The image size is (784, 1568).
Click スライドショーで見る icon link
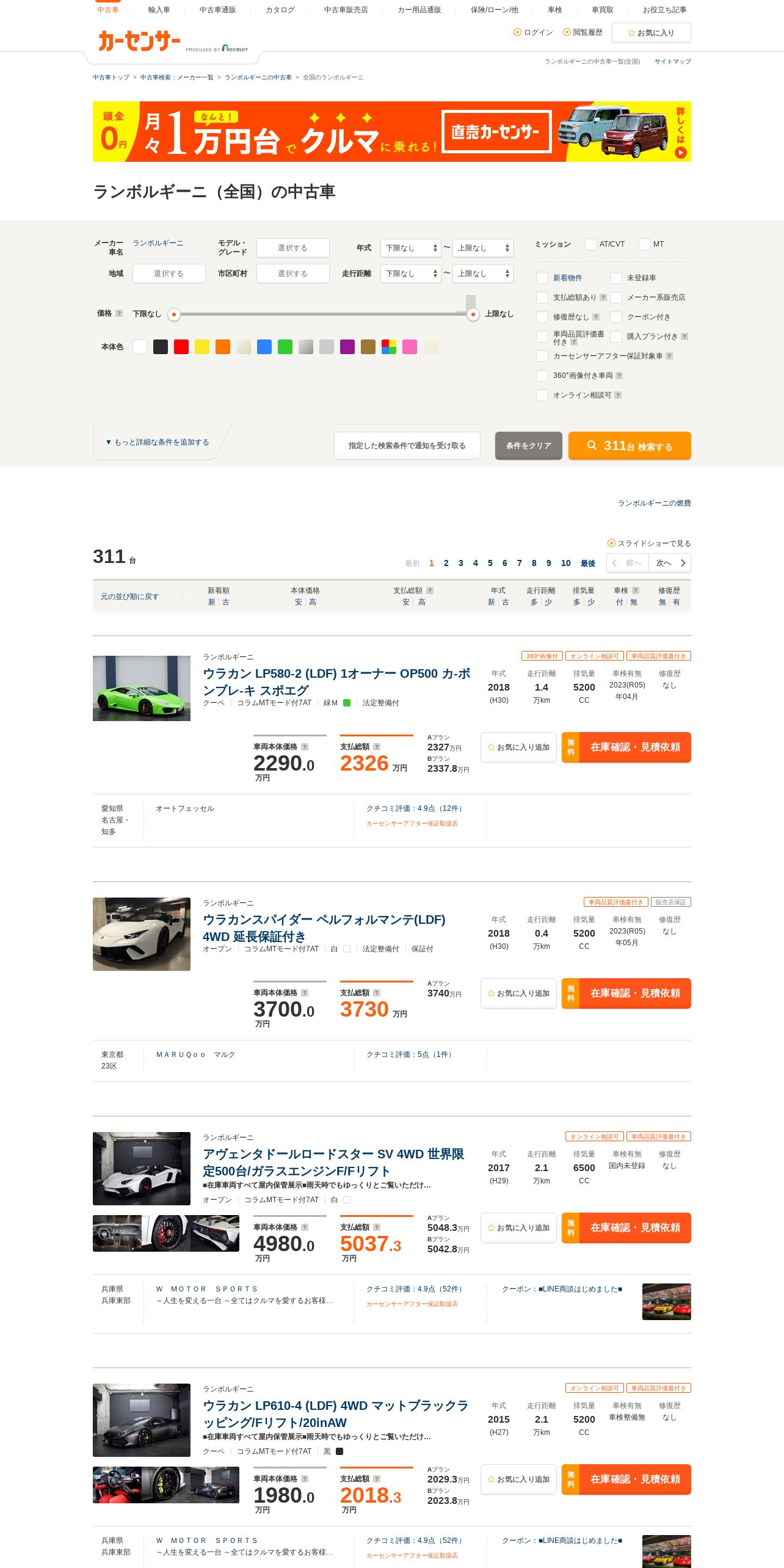(x=649, y=543)
